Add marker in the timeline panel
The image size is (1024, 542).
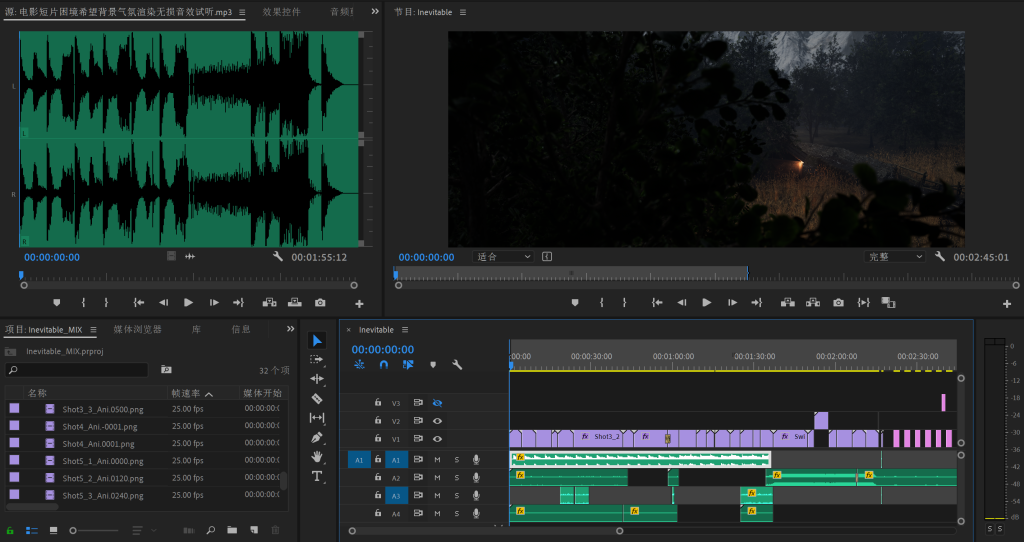[433, 365]
